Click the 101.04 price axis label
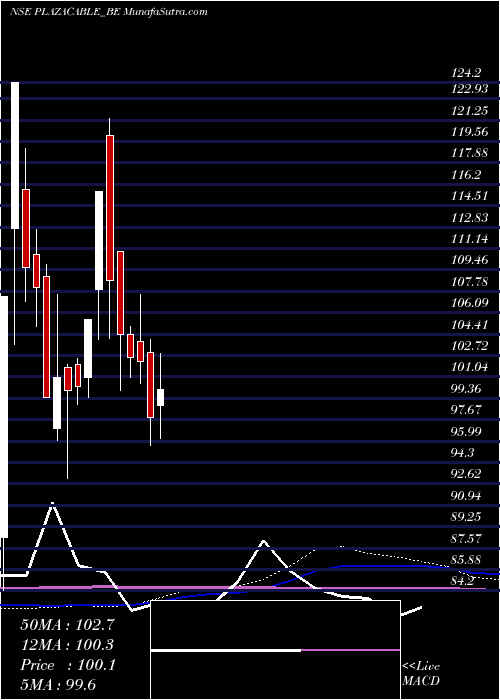The height and width of the screenshot is (700, 500). coord(469,367)
